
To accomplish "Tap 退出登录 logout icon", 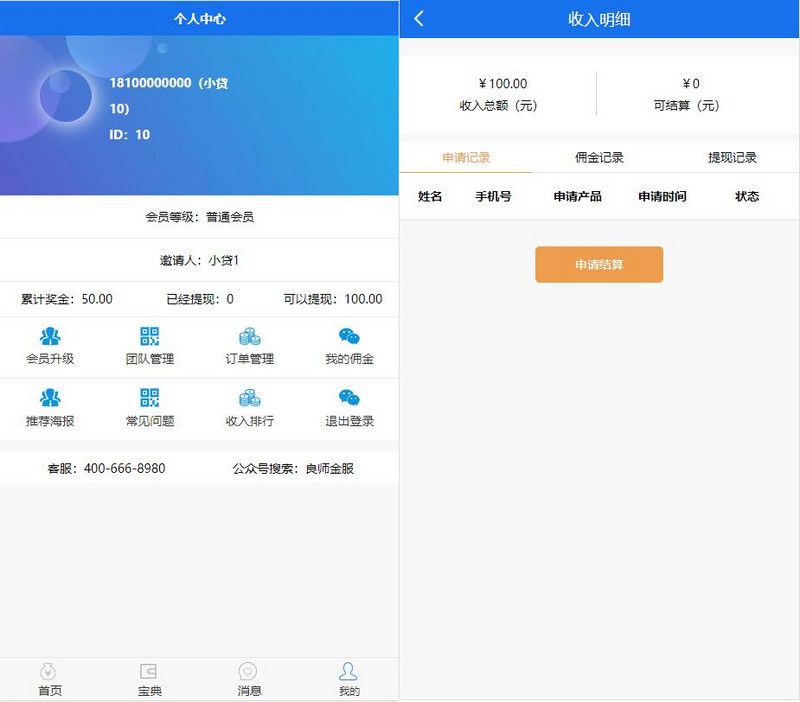I will [x=349, y=397].
